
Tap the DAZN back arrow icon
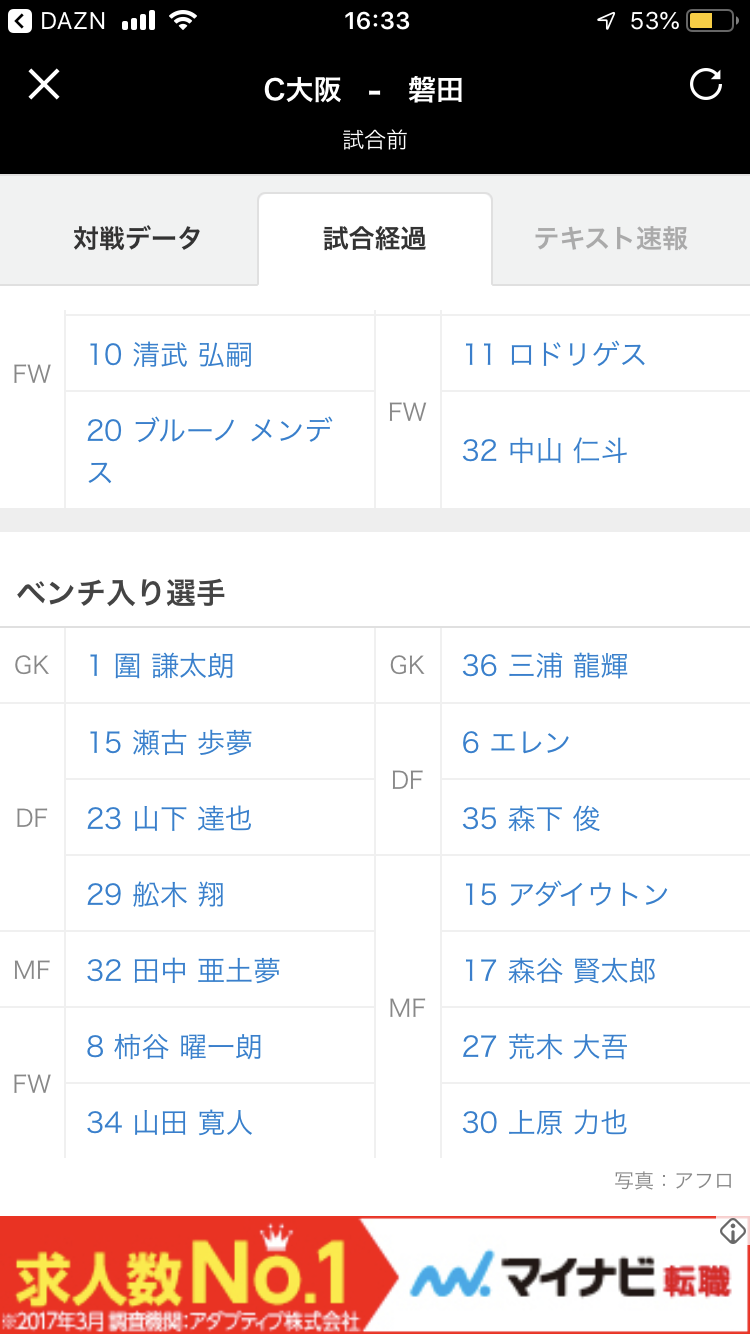click(x=20, y=21)
